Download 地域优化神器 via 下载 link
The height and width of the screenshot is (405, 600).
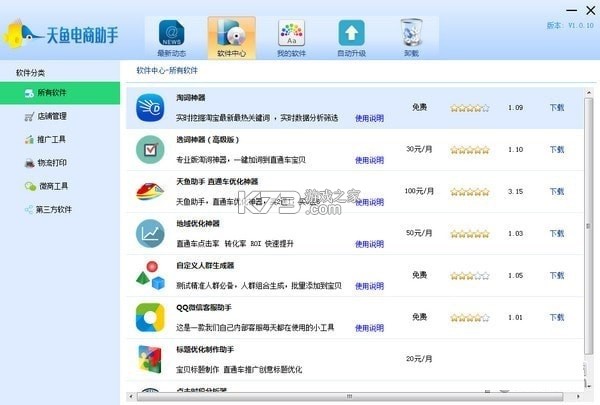(557, 234)
